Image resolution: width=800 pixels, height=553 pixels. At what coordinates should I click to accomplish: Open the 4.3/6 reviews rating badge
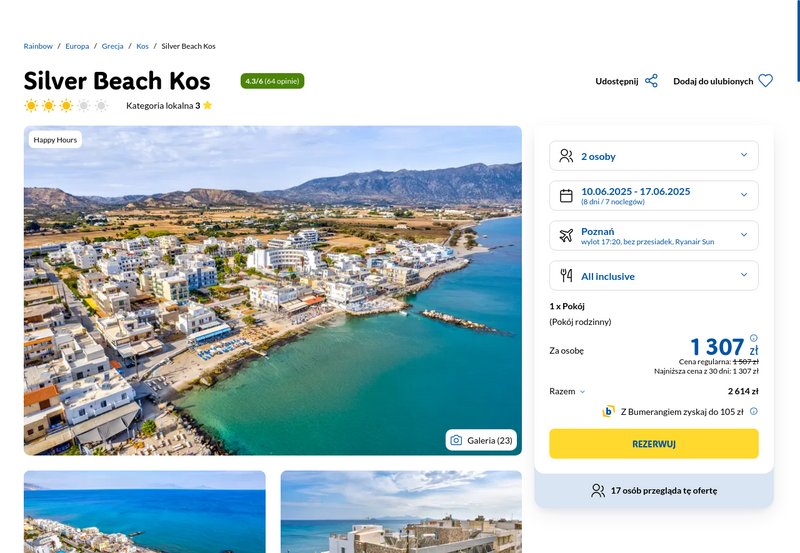pyautogui.click(x=272, y=81)
